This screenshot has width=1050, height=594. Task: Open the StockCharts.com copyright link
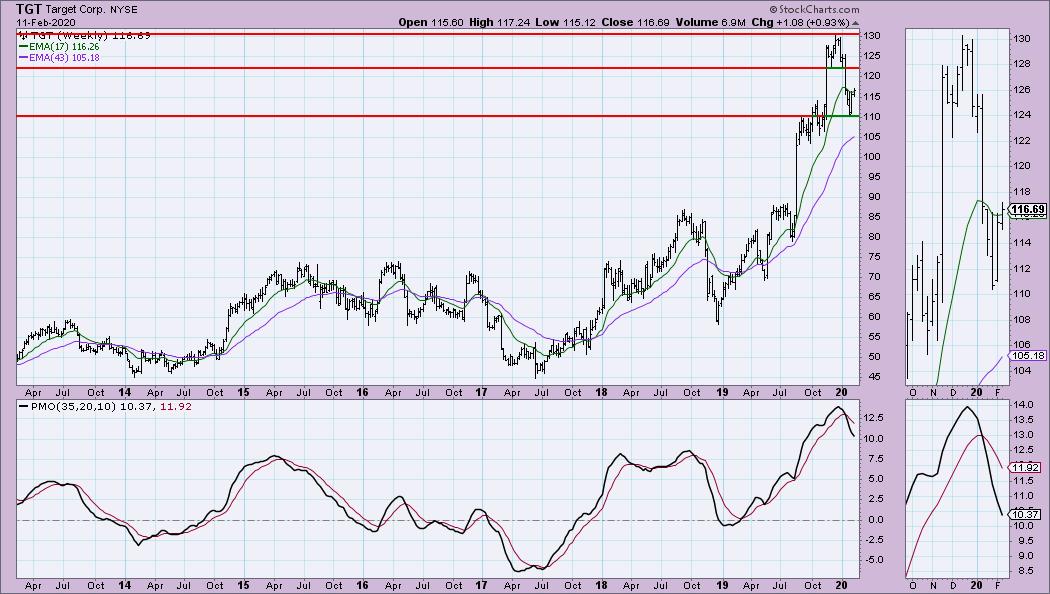click(x=814, y=9)
